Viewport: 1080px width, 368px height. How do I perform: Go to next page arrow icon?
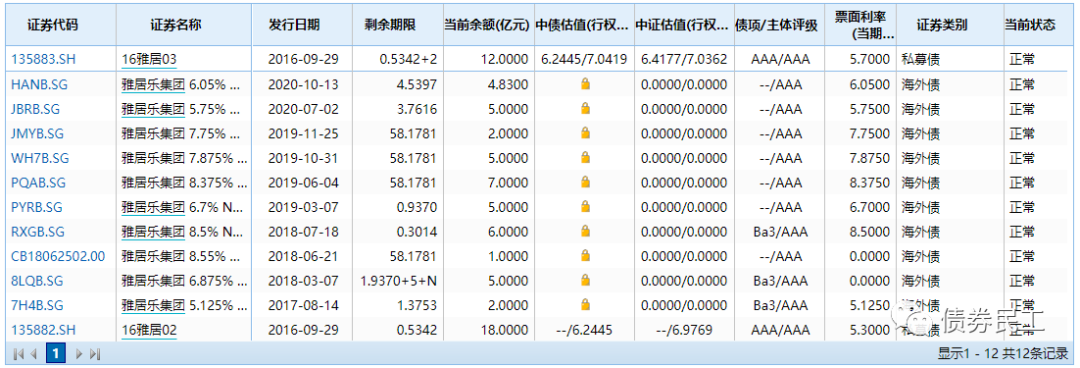click(x=79, y=354)
